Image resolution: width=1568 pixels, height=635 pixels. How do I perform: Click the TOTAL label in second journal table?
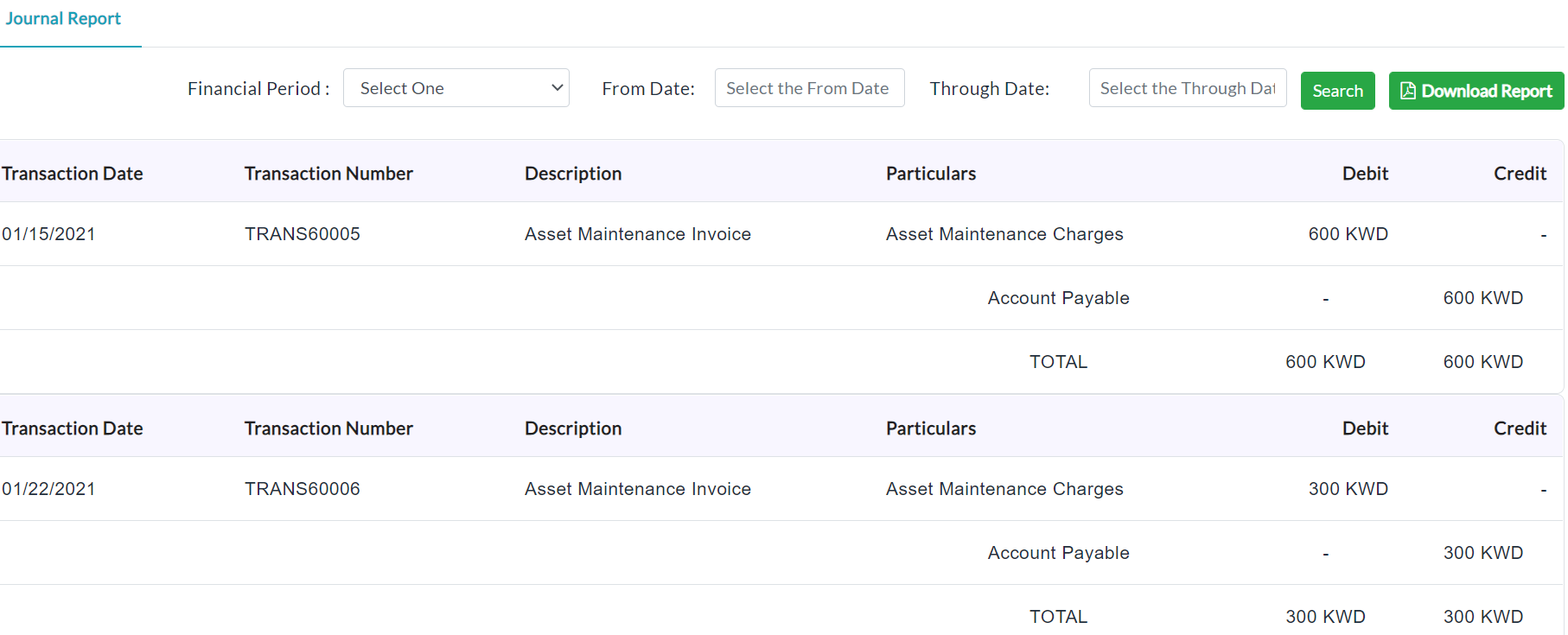tap(1058, 617)
